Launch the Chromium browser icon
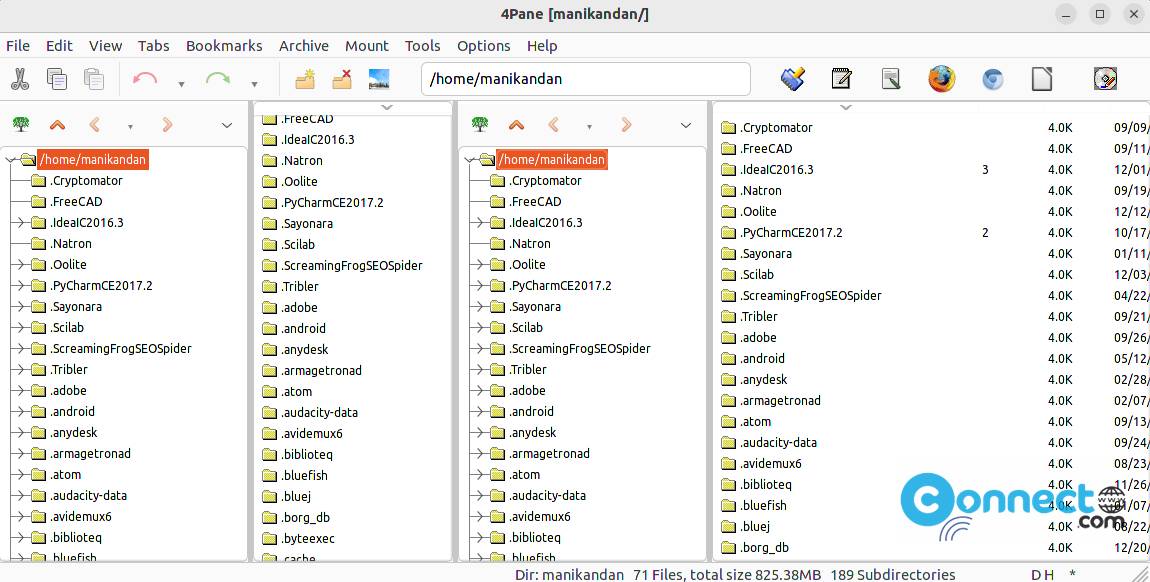1150x582 pixels. pos(992,78)
